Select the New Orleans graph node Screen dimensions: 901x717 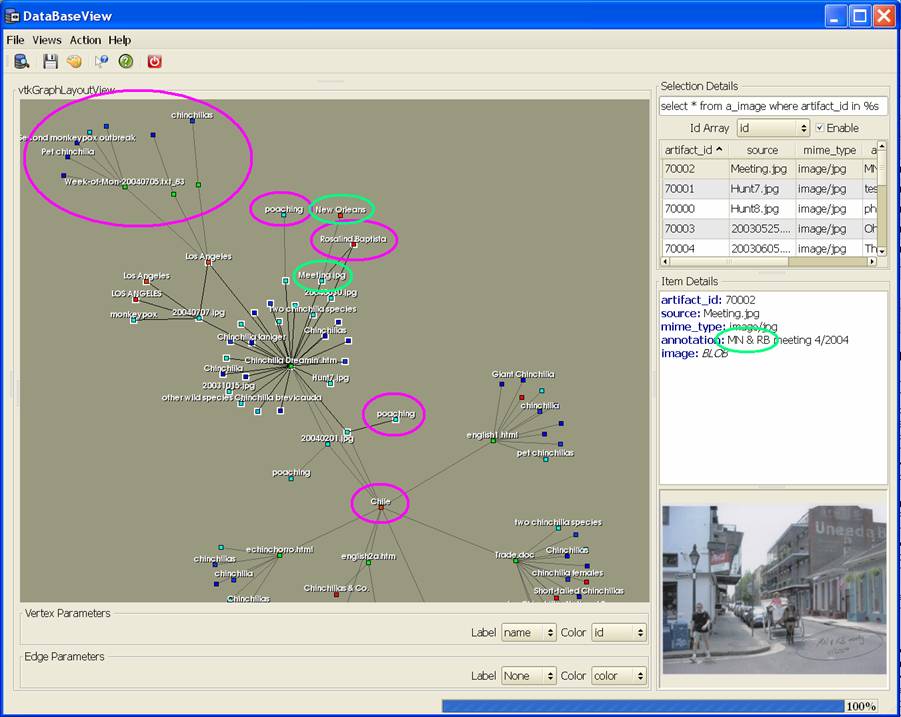[340, 214]
